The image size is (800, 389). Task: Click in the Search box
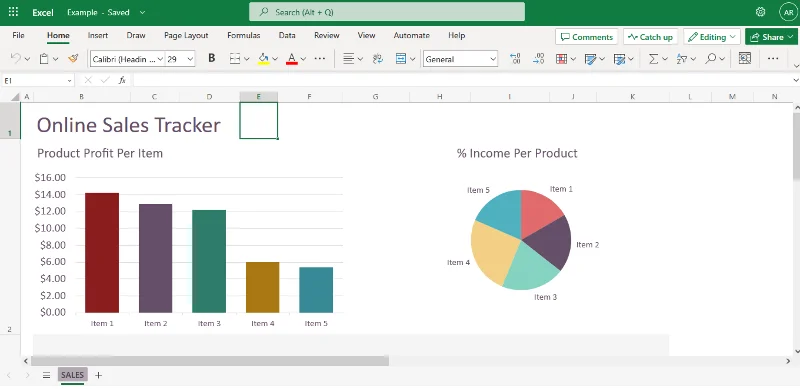click(387, 12)
